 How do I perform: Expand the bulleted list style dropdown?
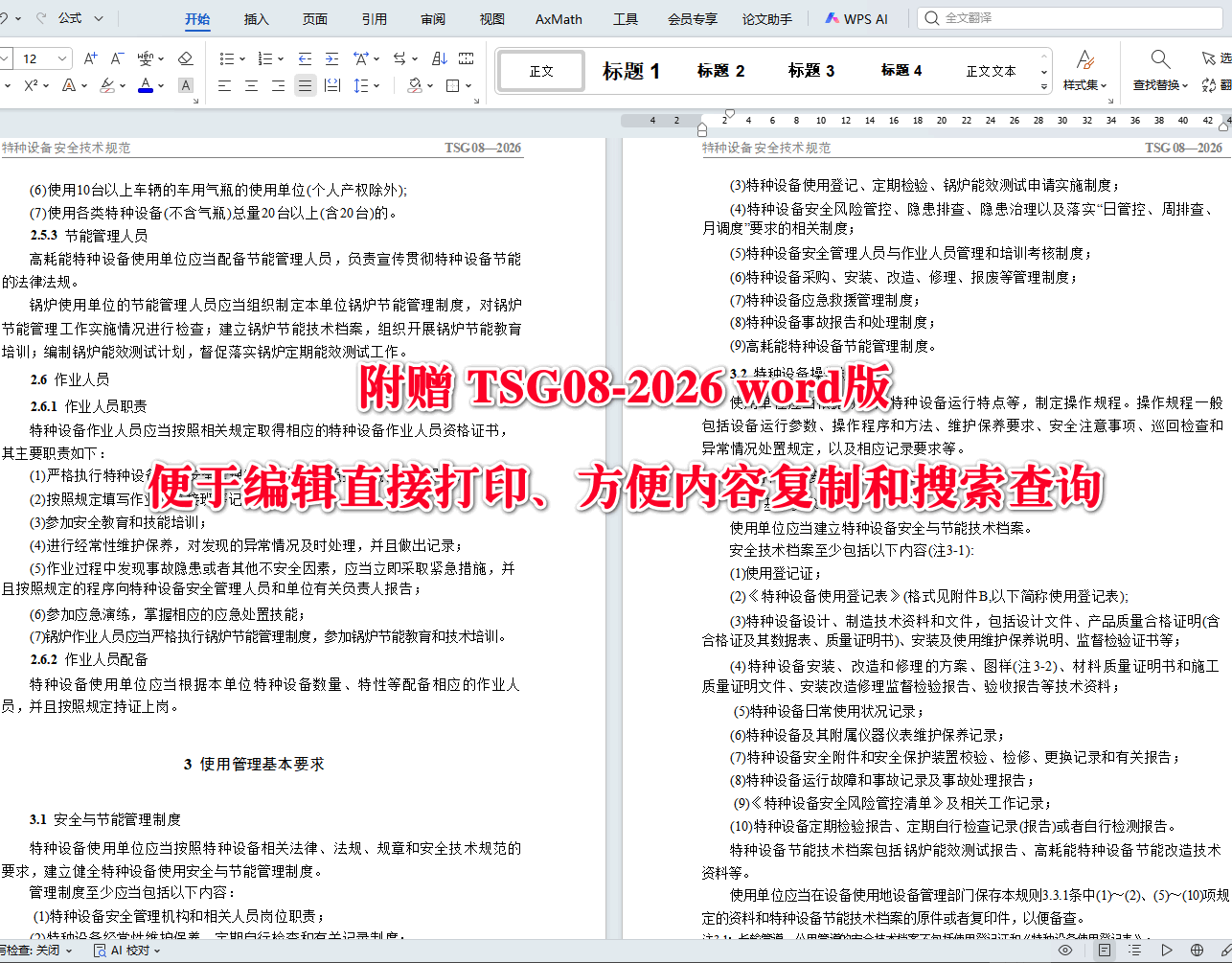pos(242,58)
